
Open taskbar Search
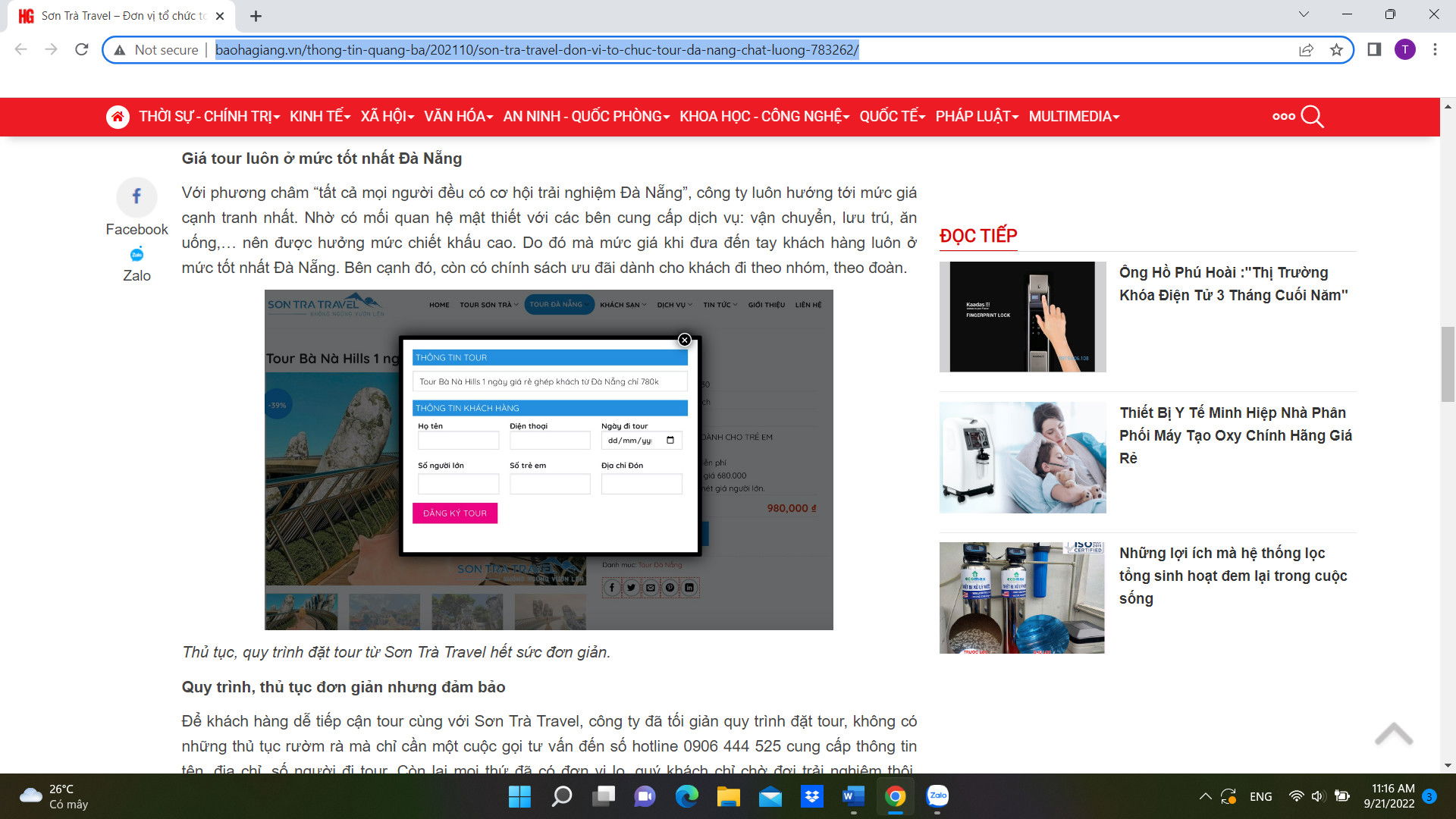(x=562, y=796)
